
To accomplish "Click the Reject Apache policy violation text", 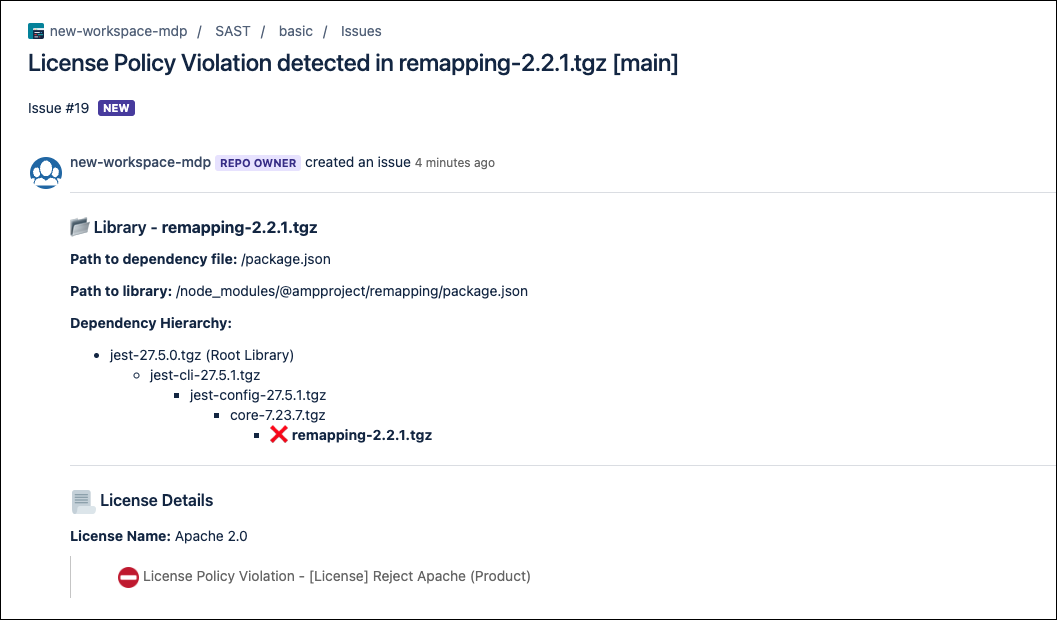I will [336, 576].
